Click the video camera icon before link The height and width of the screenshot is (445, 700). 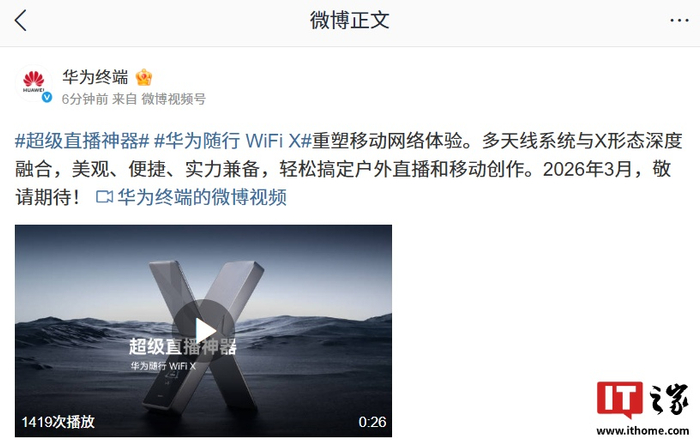point(104,197)
